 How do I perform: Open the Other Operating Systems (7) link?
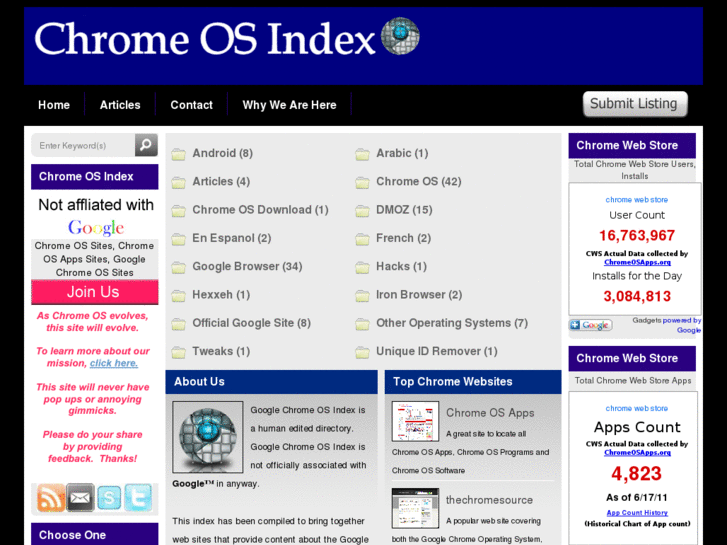452,323
